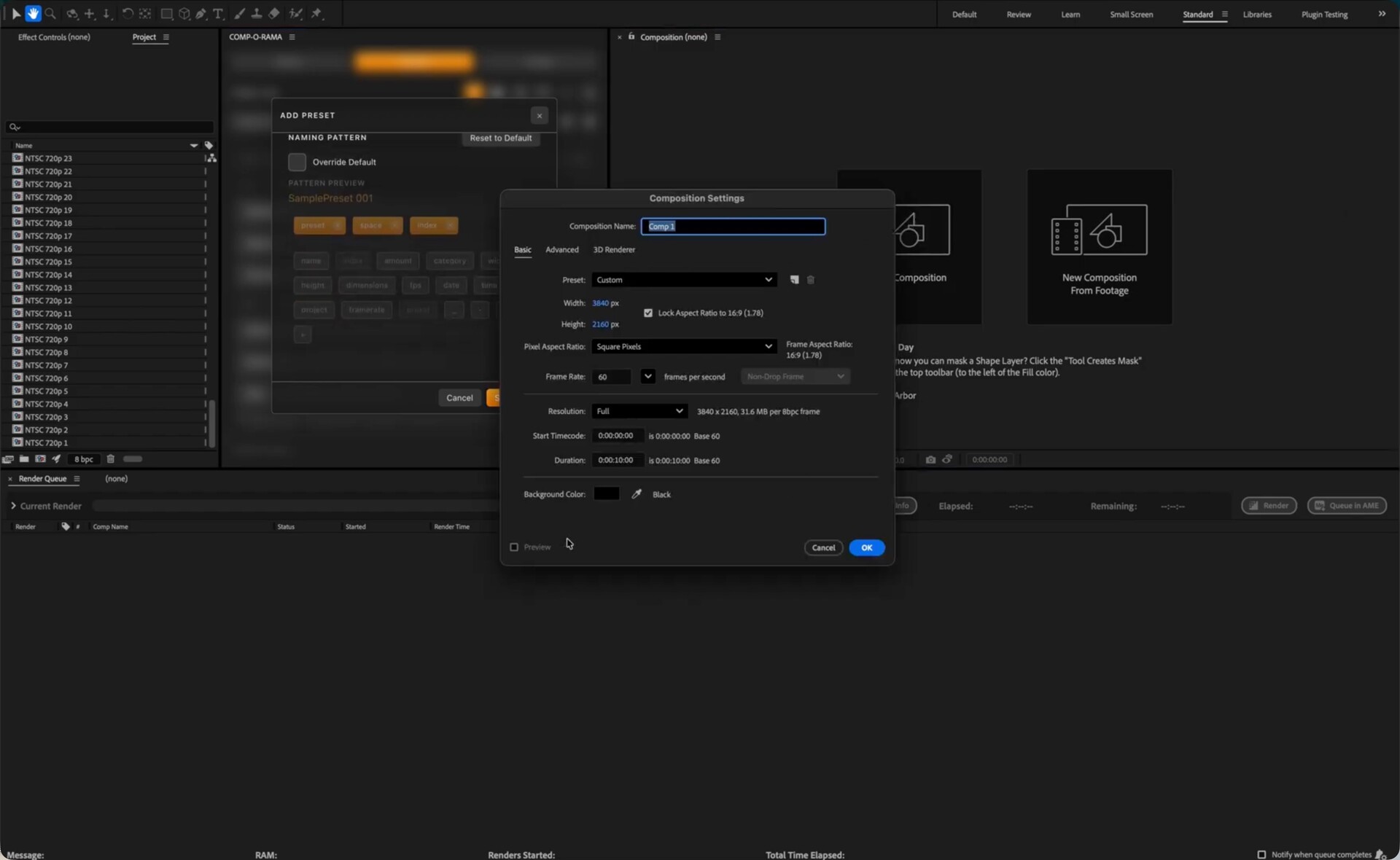Select the Rotation tool

(128, 14)
